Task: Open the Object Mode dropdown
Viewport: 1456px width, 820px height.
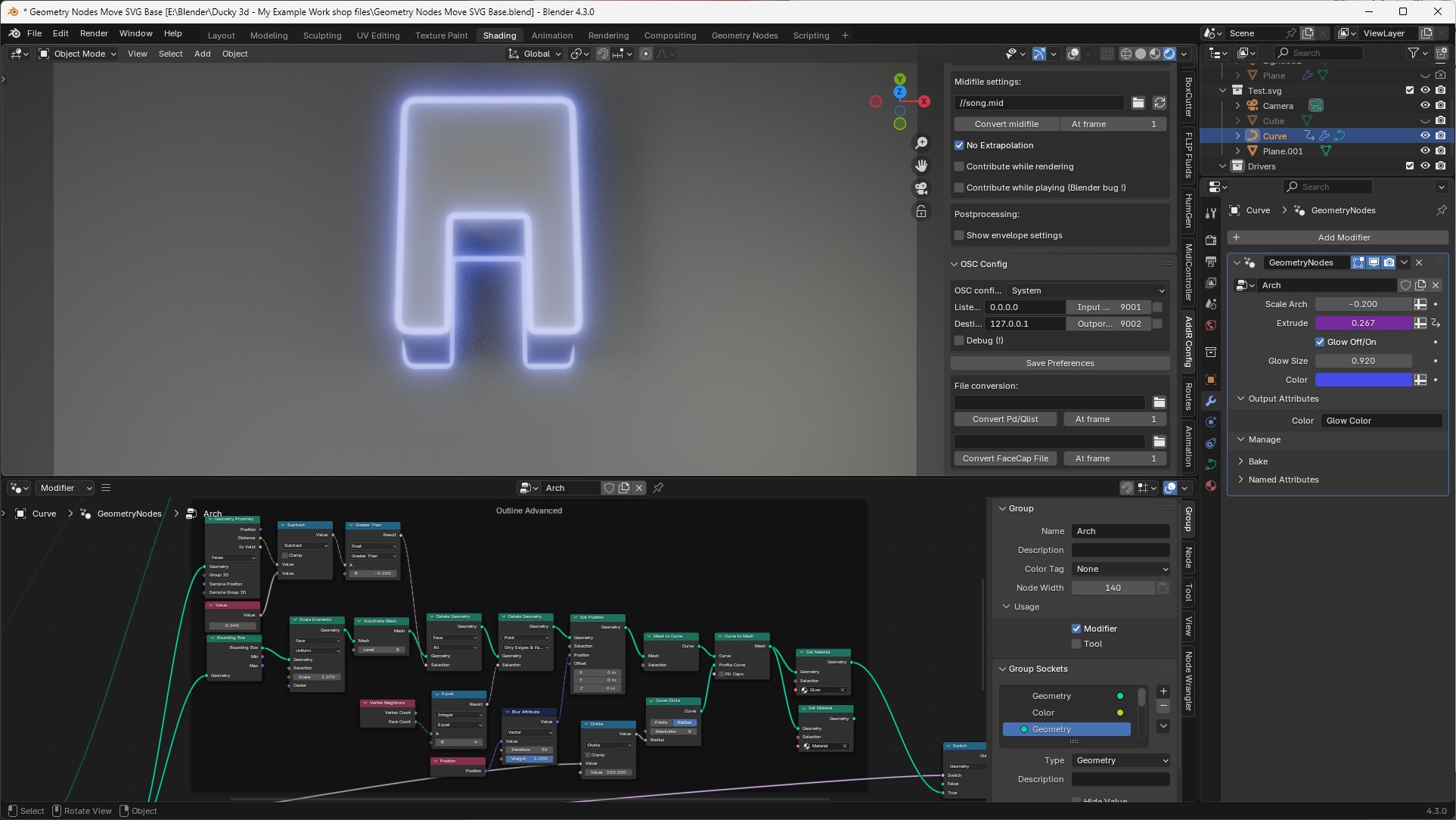Action: [77, 54]
